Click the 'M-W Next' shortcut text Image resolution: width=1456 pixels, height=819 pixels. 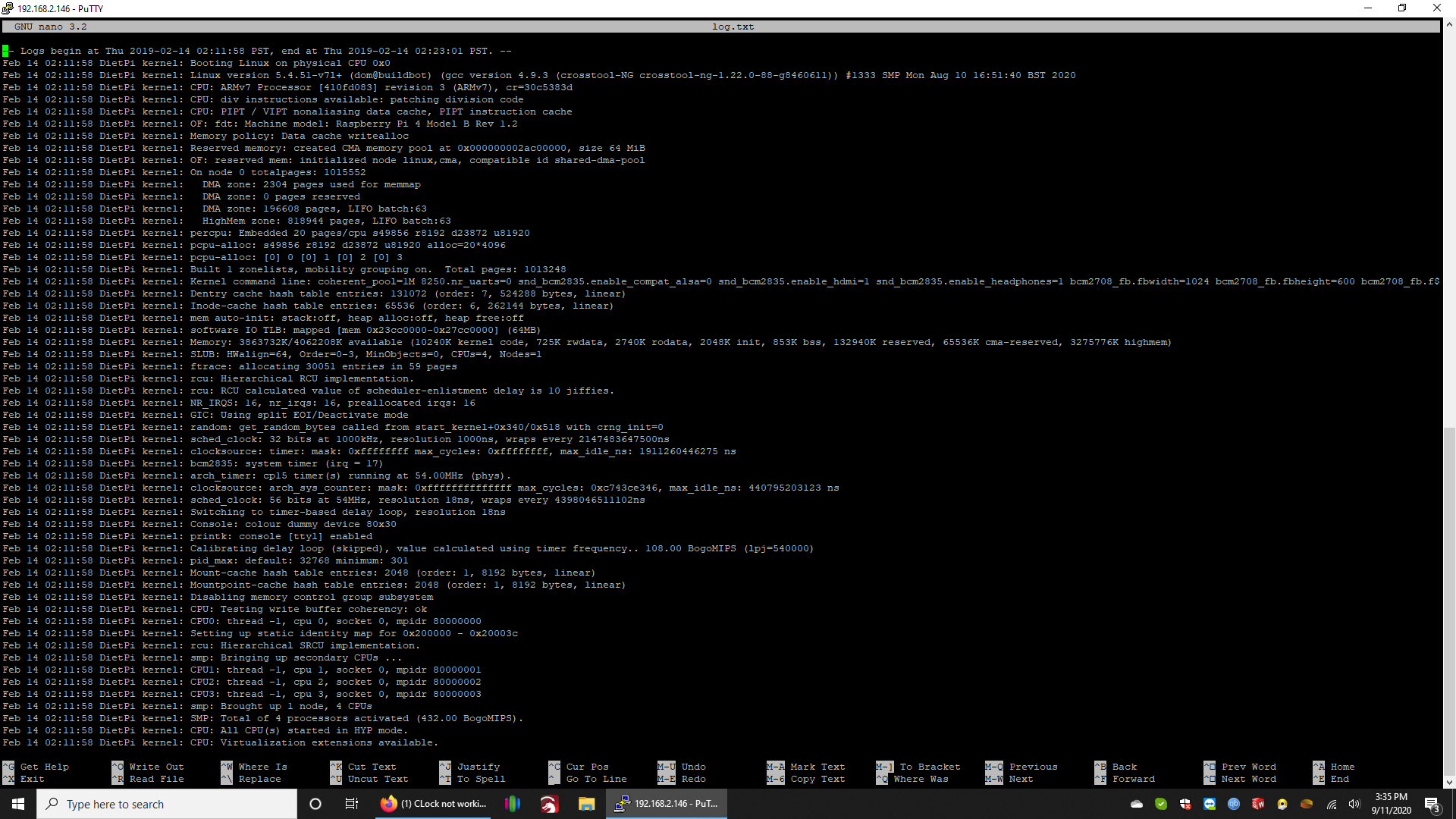(x=1009, y=779)
